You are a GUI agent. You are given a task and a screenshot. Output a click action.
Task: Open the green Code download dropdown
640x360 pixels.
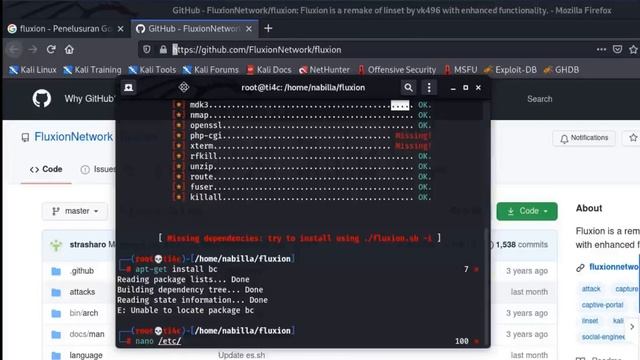point(527,211)
